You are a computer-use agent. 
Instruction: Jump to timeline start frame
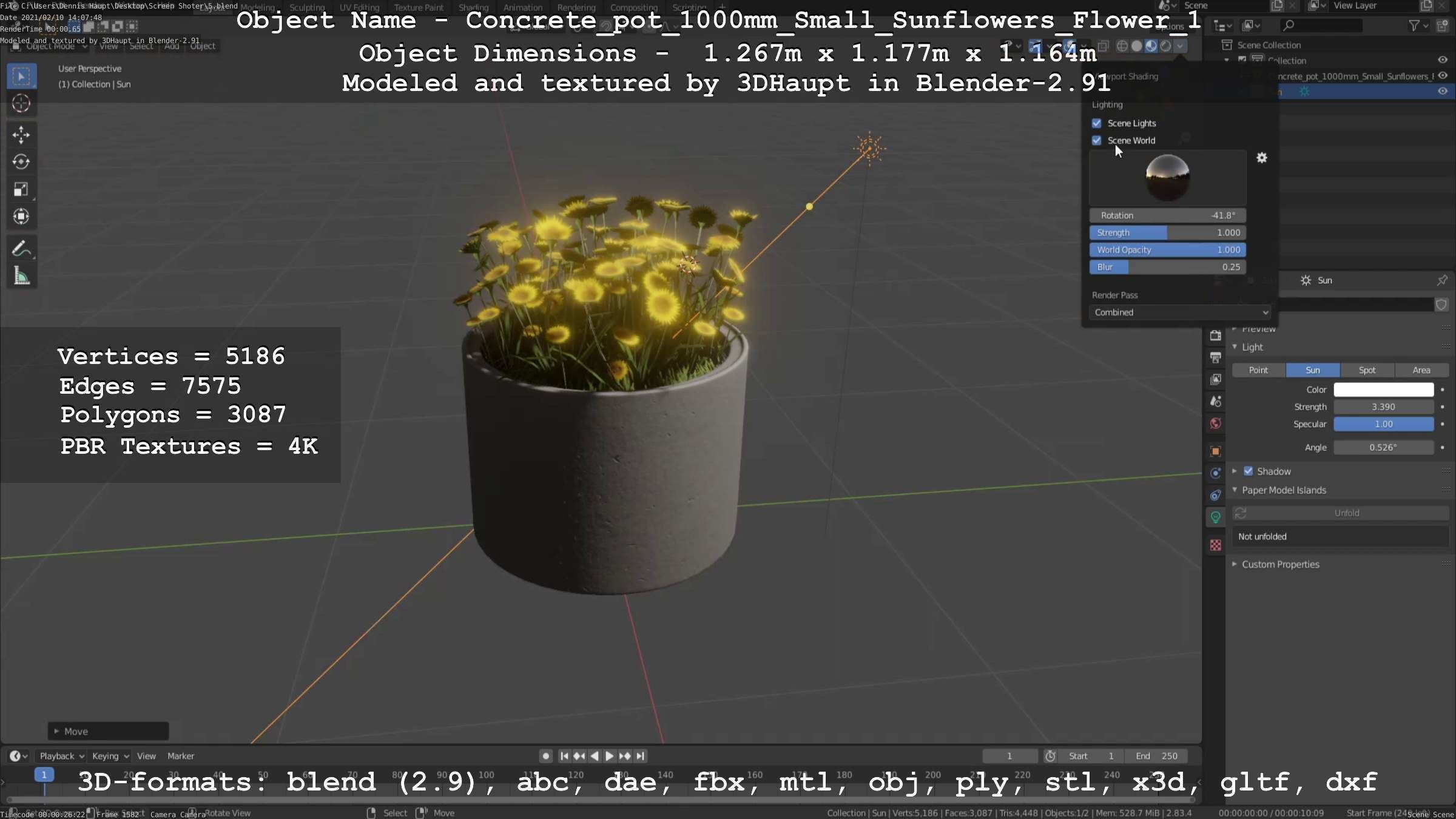click(x=564, y=756)
